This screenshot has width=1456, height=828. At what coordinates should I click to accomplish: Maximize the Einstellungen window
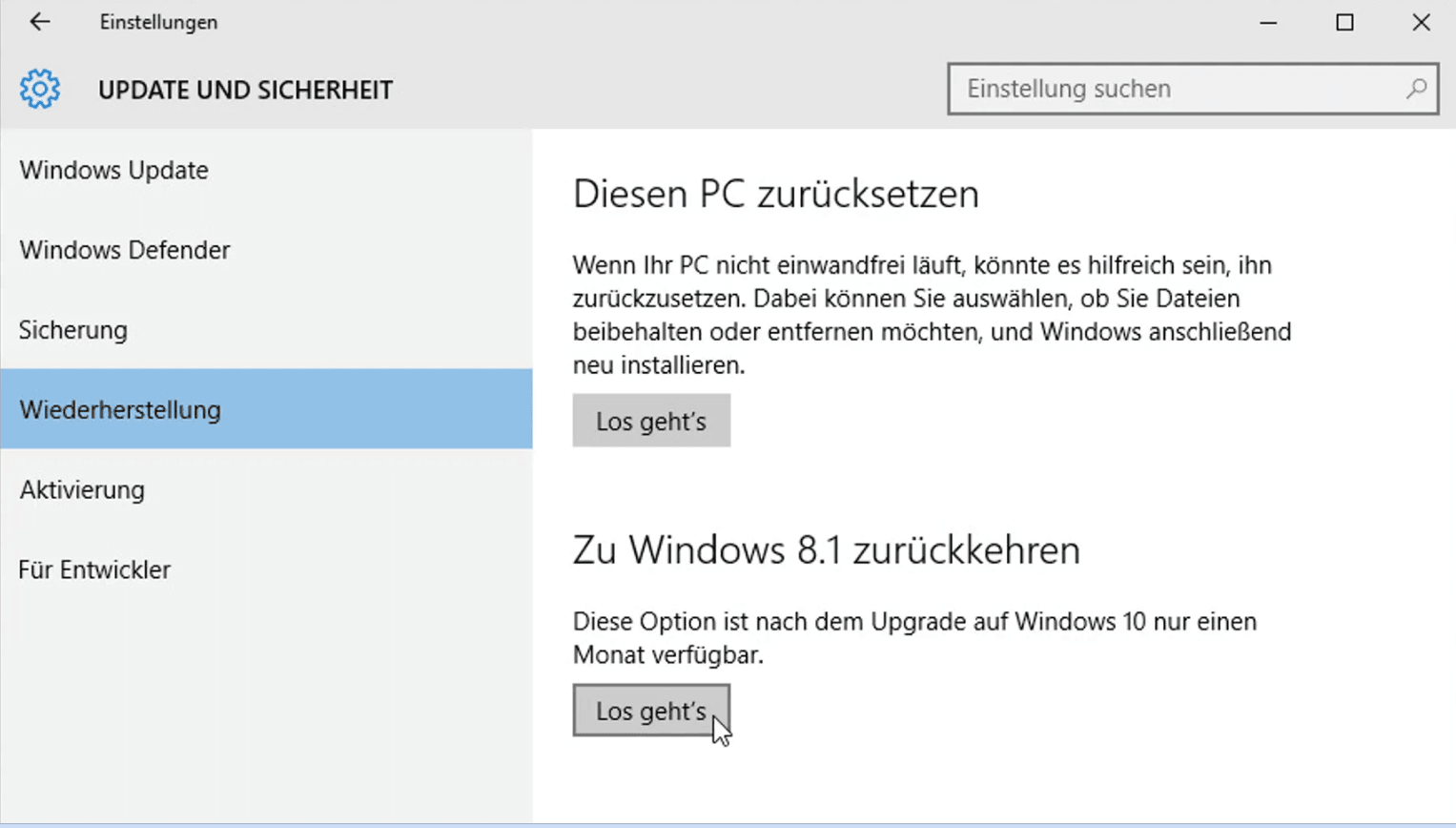pyautogui.click(x=1344, y=22)
